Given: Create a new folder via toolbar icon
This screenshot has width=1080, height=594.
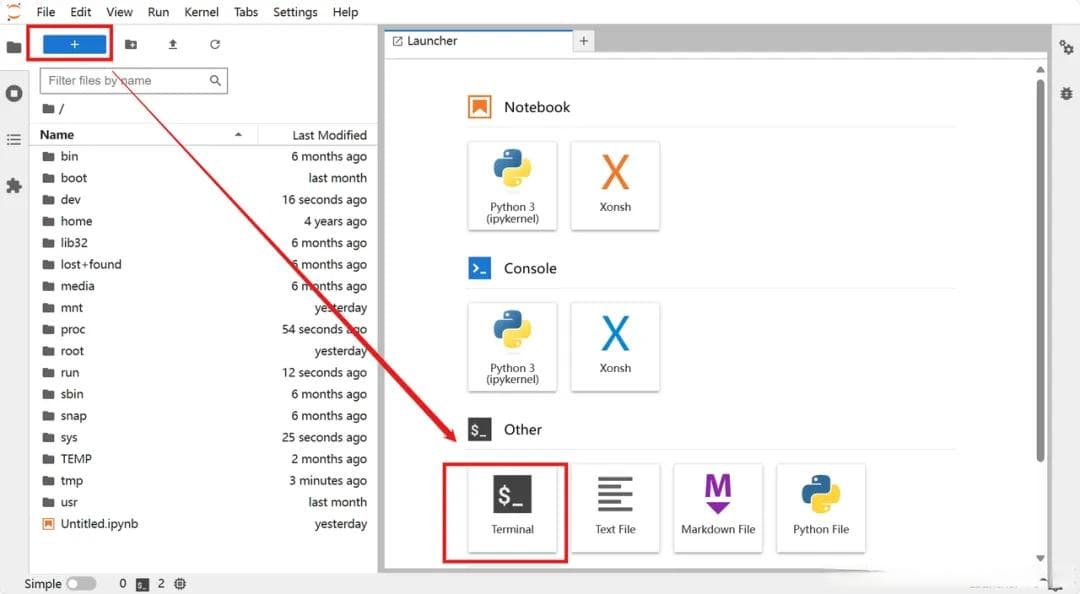Looking at the screenshot, I should [x=131, y=44].
